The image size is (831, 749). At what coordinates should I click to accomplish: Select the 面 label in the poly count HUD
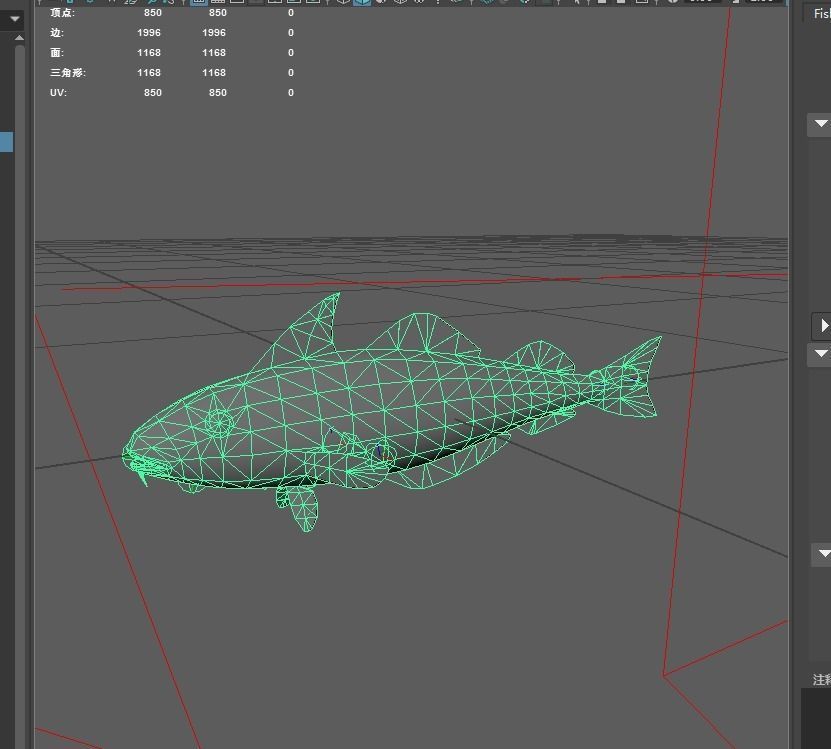click(57, 52)
